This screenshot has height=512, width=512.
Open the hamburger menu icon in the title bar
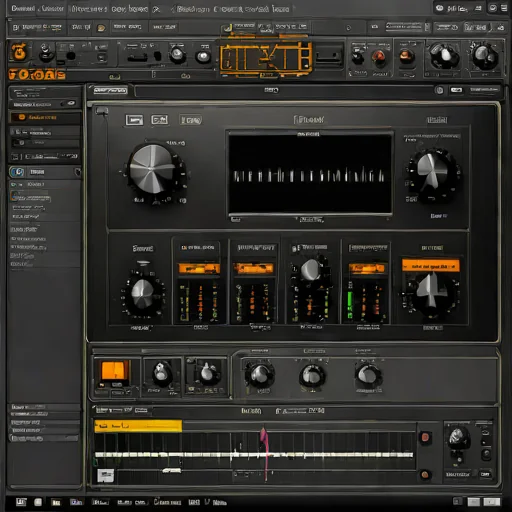504,8
